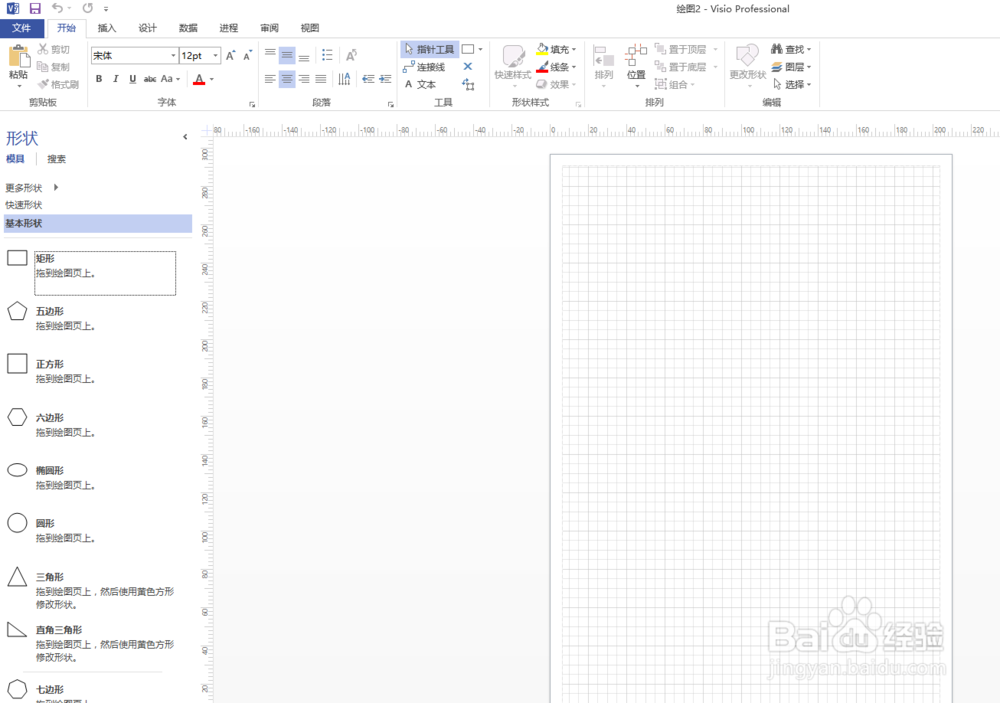Click the decrease font size icon
Viewport: 1000px width, 703px height.
247,56
